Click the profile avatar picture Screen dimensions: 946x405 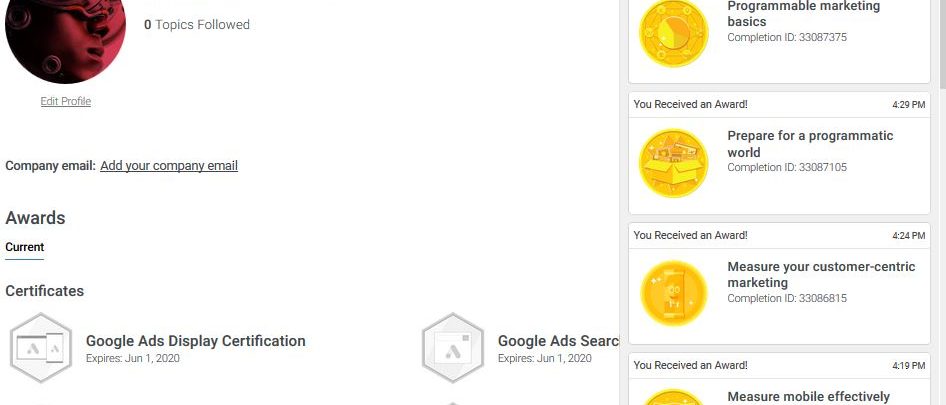[x=65, y=33]
